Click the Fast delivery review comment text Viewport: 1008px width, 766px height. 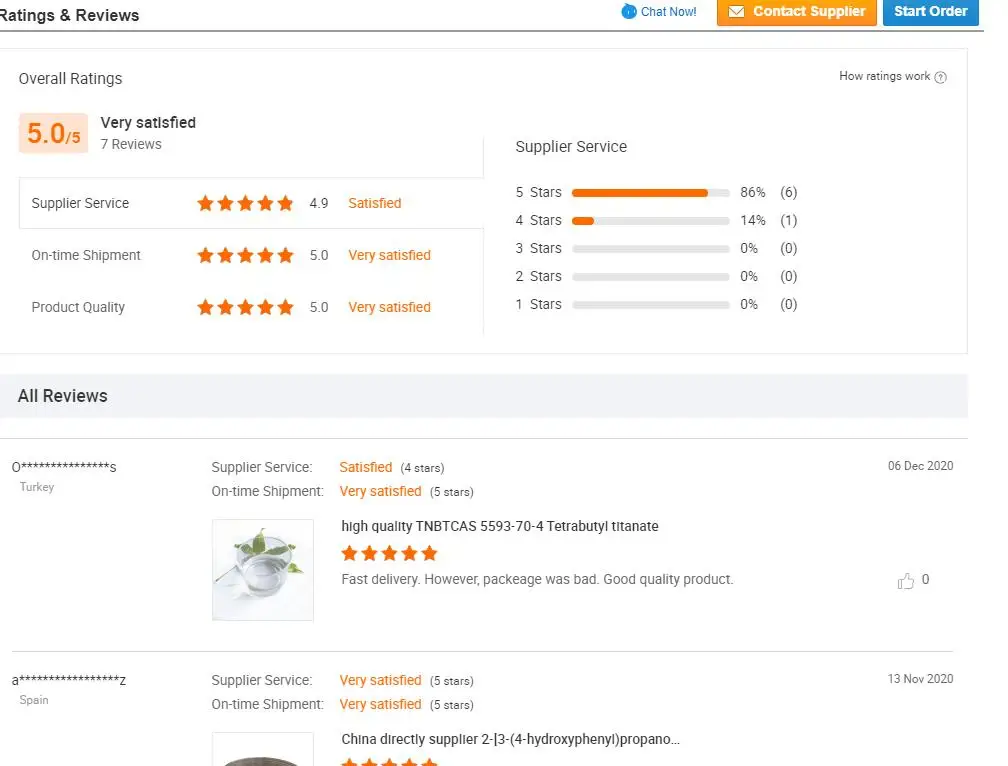pyautogui.click(x=537, y=579)
